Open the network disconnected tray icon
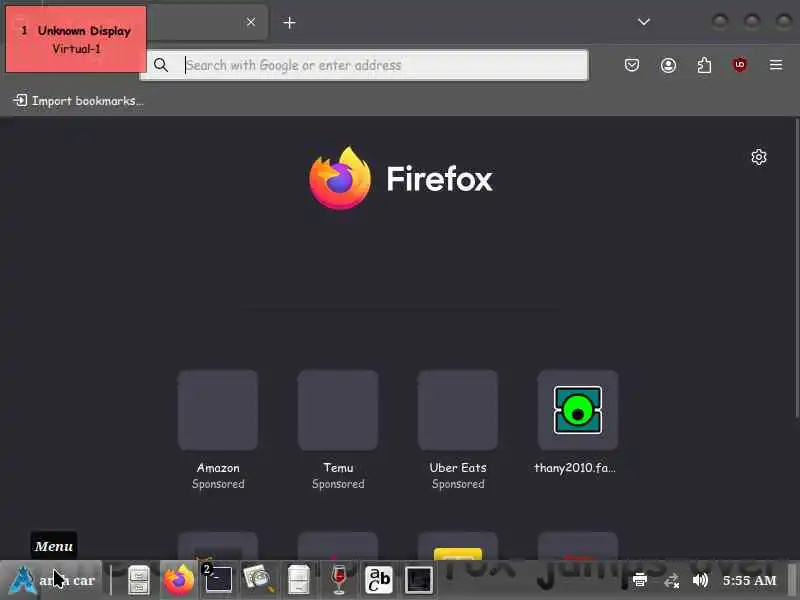The width and height of the screenshot is (800, 600). pos(671,580)
